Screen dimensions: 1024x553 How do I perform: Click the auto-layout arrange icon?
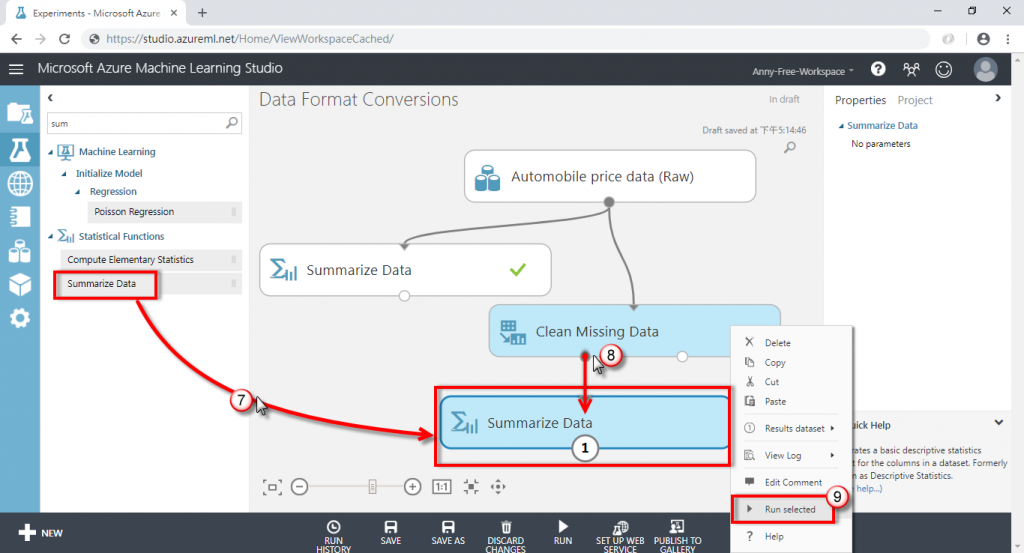pos(471,487)
